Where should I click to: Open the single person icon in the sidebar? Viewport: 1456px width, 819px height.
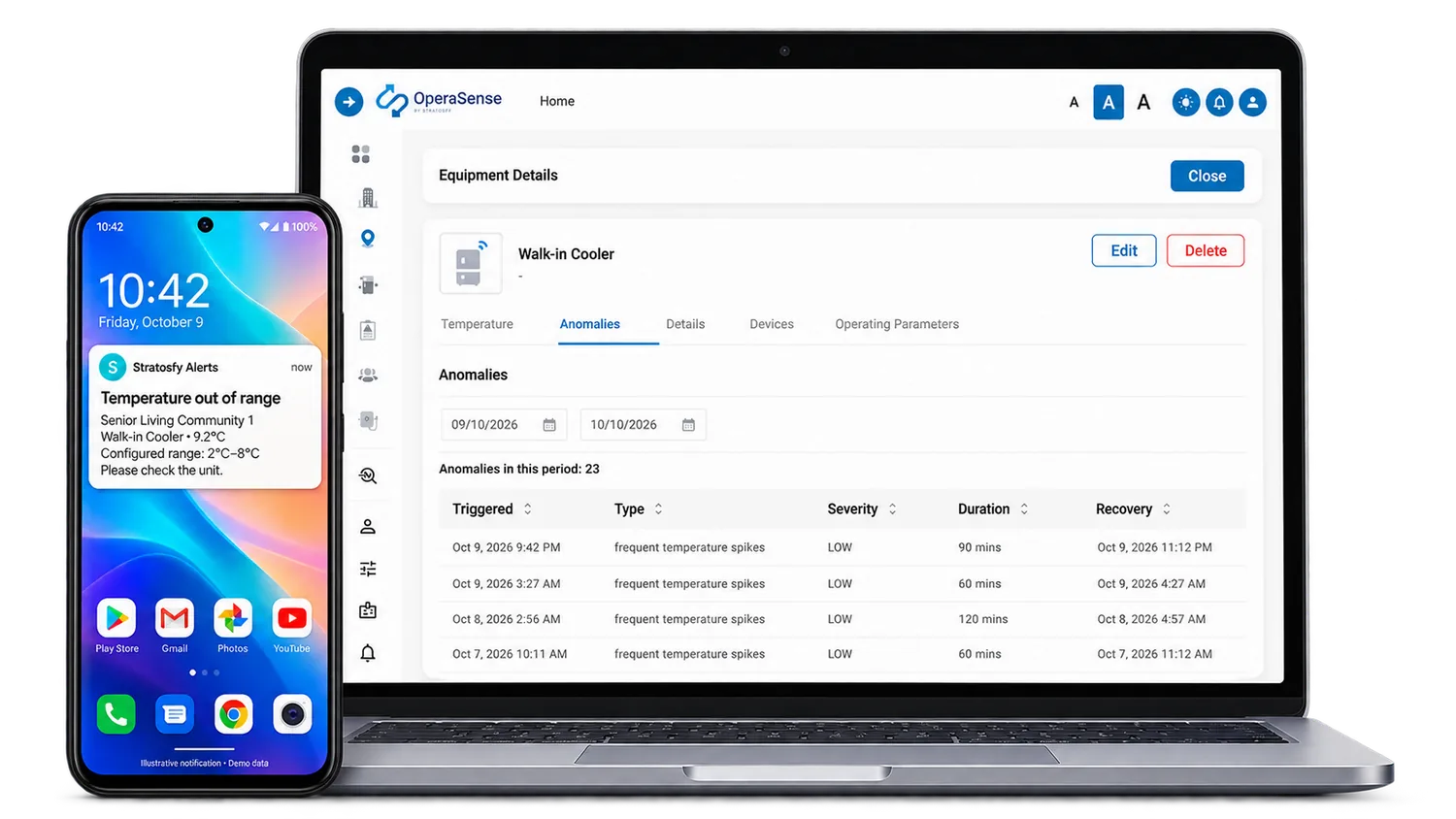tap(368, 526)
